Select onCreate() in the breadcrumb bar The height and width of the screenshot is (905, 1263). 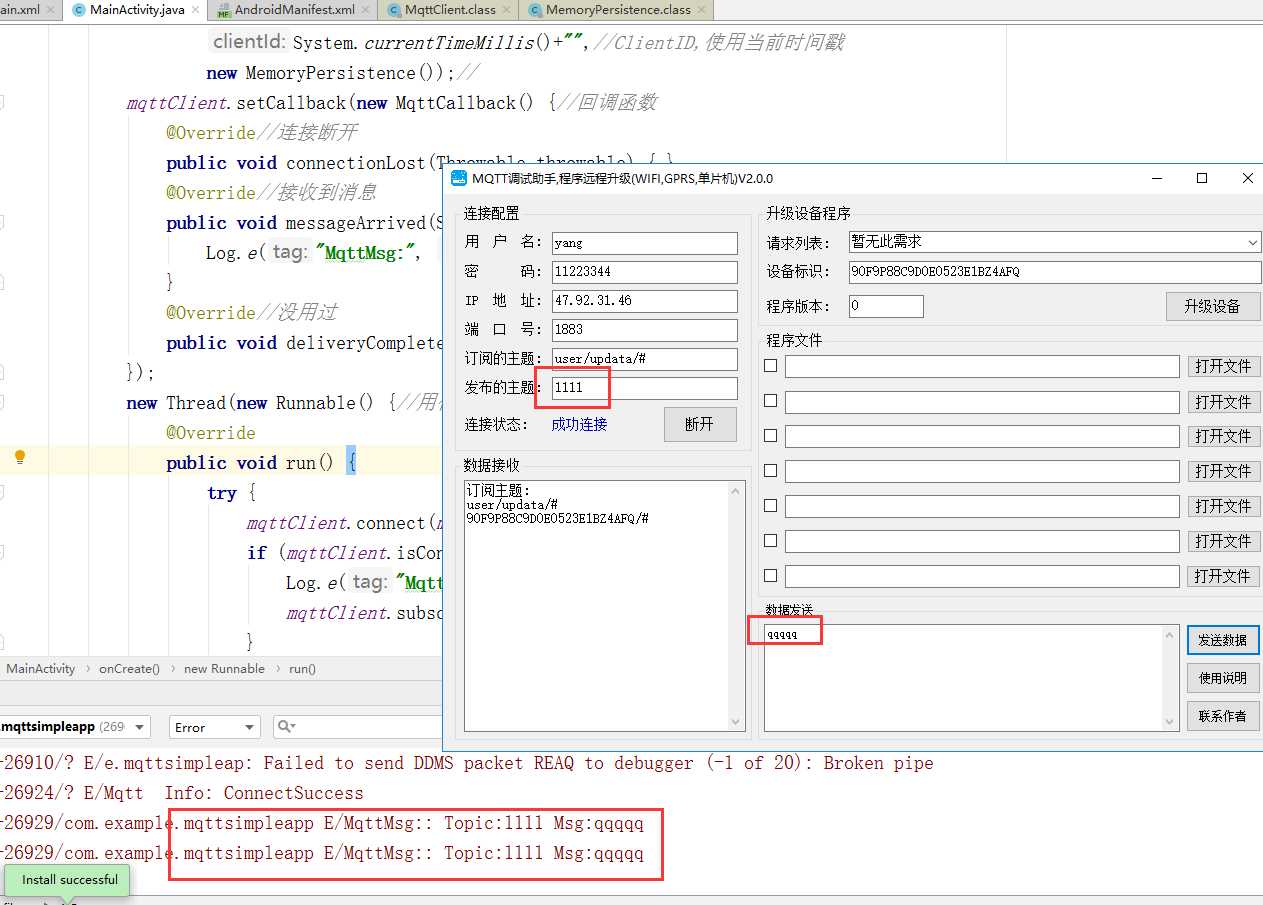click(129, 669)
